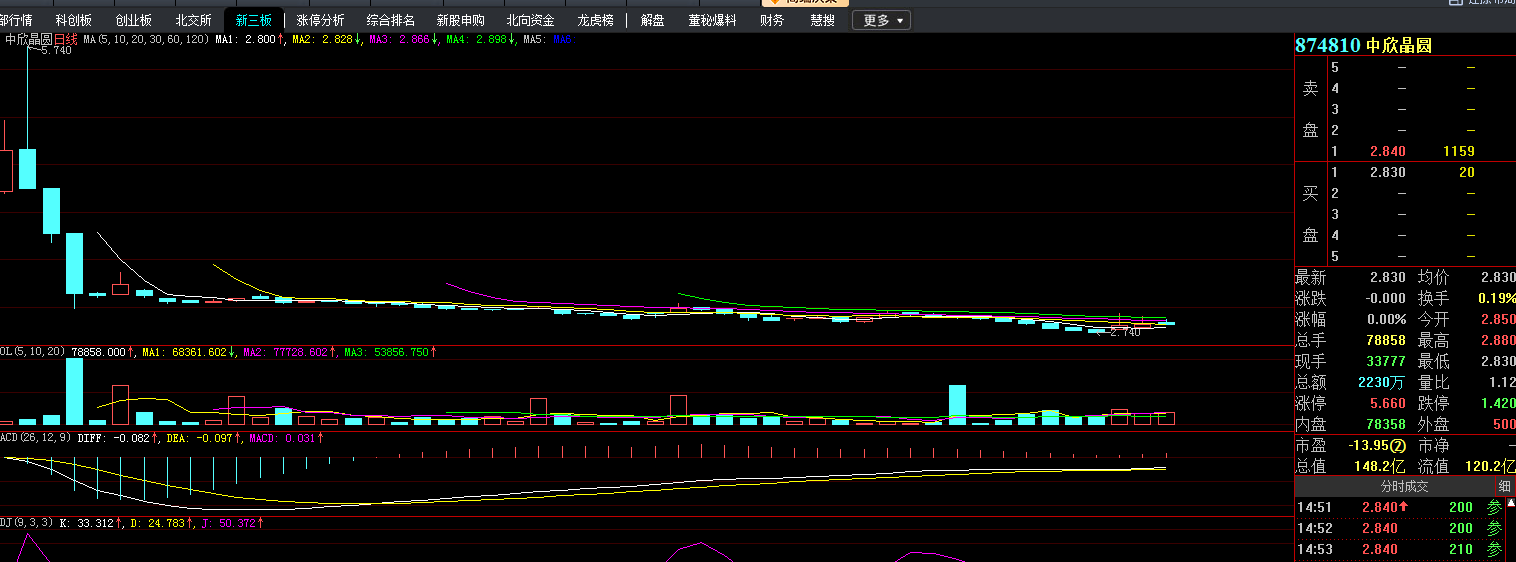The image size is (1516, 562).
Task: Click the 参 icon in 14:51 trade row
Action: point(1494,507)
